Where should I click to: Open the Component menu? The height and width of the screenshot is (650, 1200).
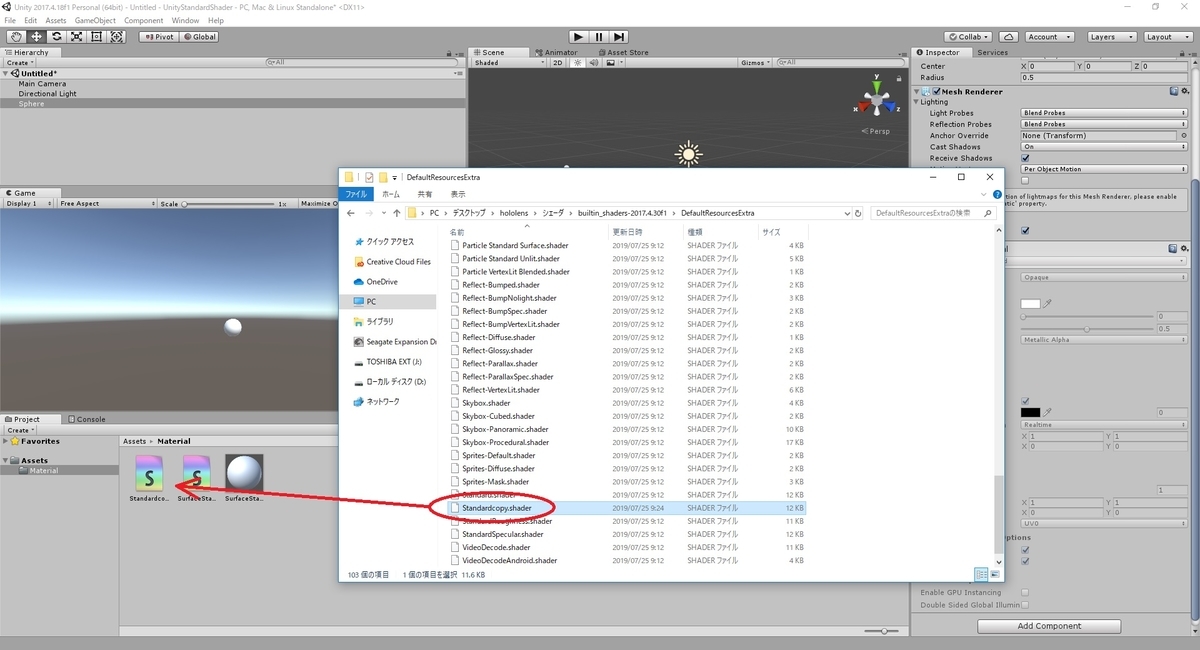coord(144,20)
